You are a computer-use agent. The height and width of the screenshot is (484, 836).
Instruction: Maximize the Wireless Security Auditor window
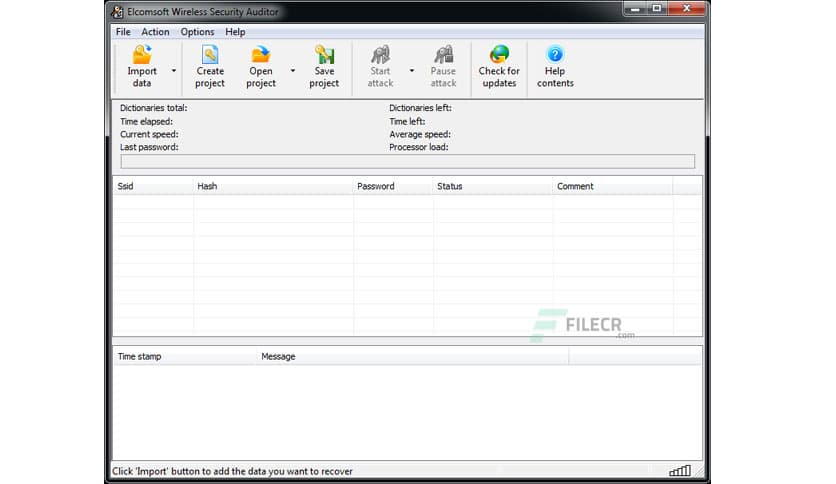(x=657, y=9)
